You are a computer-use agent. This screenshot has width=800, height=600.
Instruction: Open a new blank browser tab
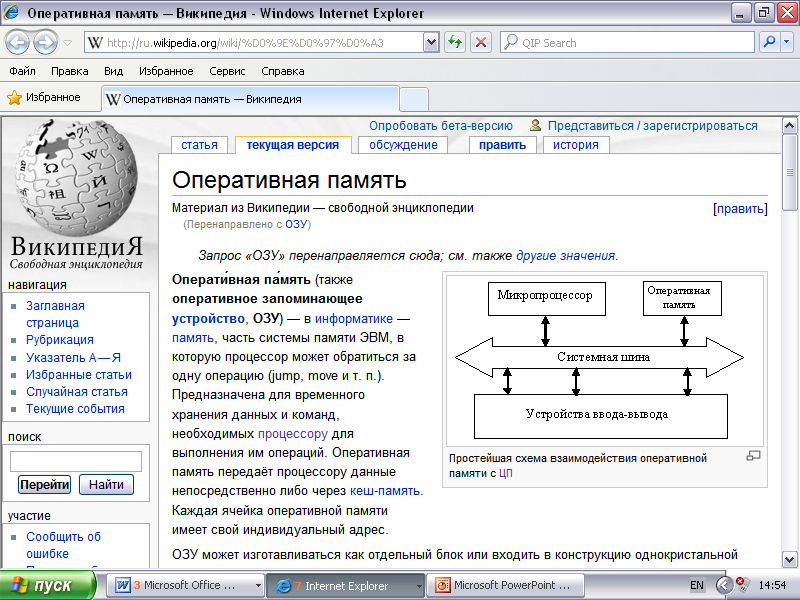pos(413,99)
